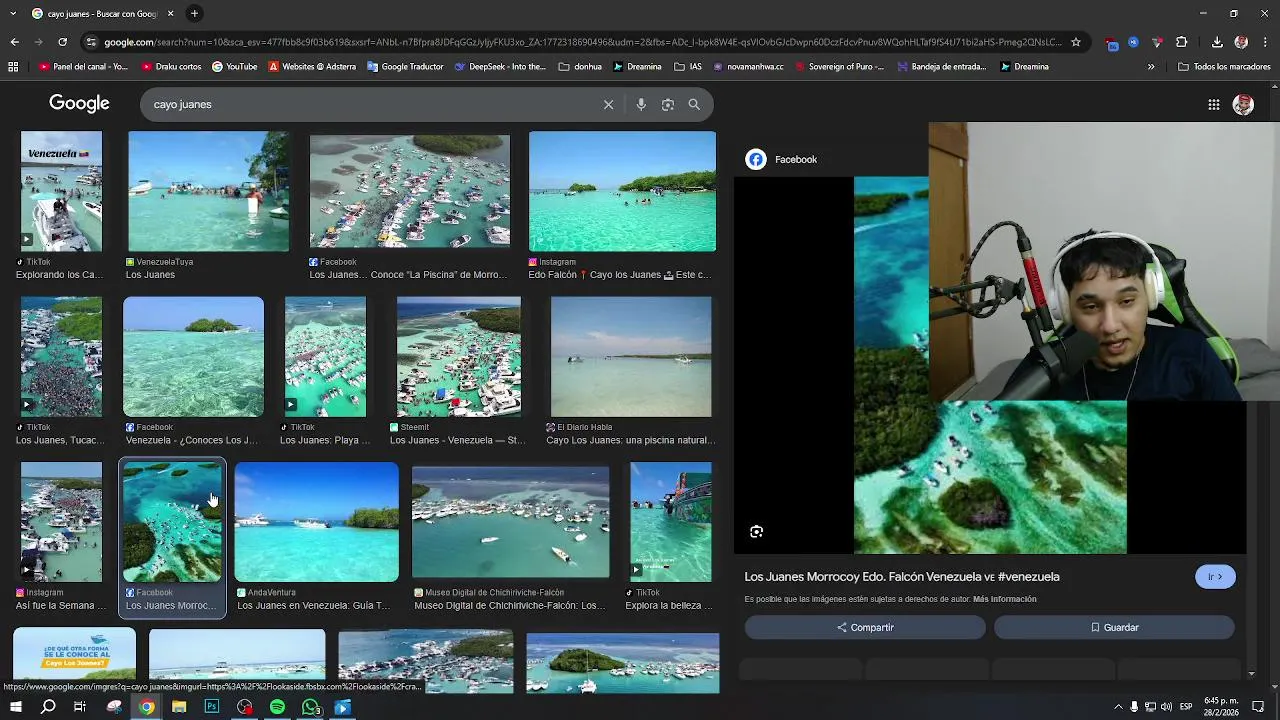Viewport: 1280px width, 720px height.
Task: Open the La Piscina de Morrocoy thumbnail
Action: click(x=409, y=191)
